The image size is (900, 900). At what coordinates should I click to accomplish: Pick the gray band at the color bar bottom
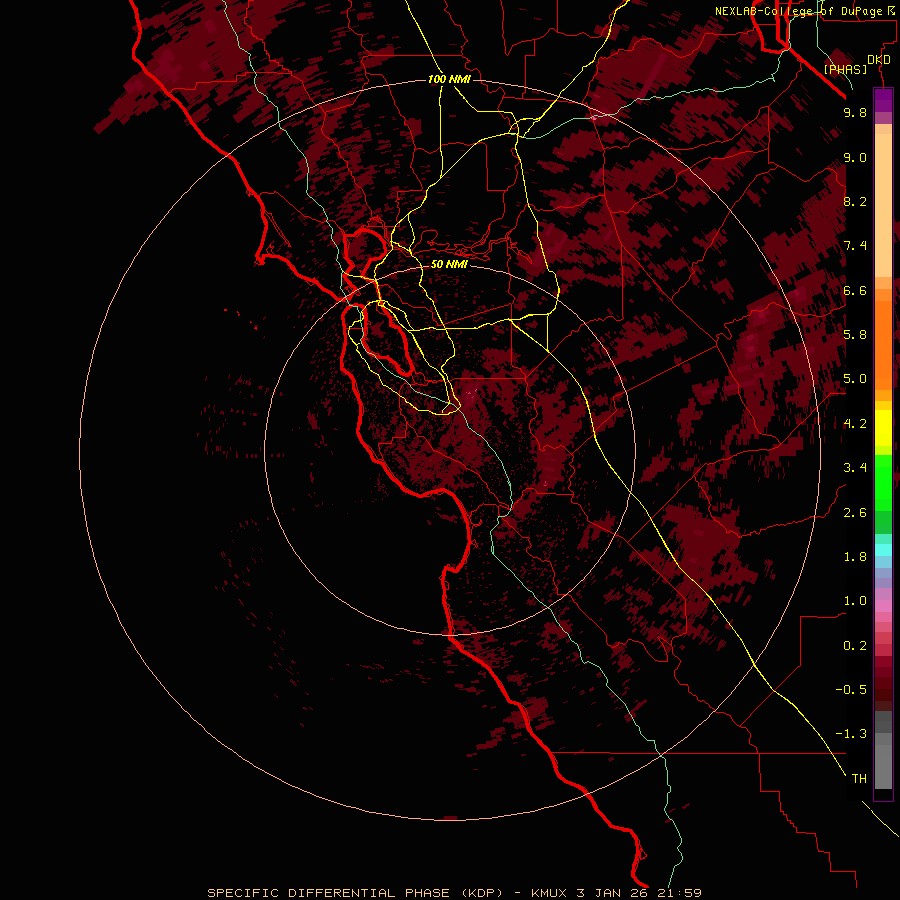point(883,761)
